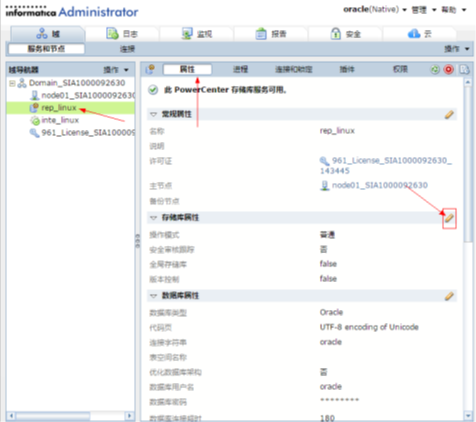
Task: Open the 日志 (Logs) main tab
Action: click(x=122, y=34)
